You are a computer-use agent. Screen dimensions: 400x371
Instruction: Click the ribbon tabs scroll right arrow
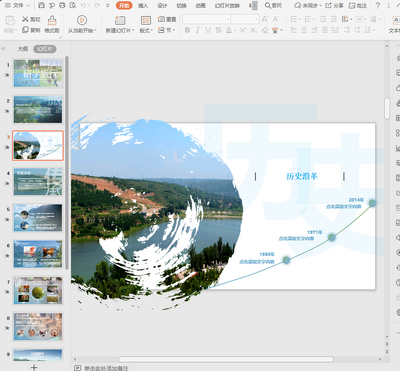point(254,5)
